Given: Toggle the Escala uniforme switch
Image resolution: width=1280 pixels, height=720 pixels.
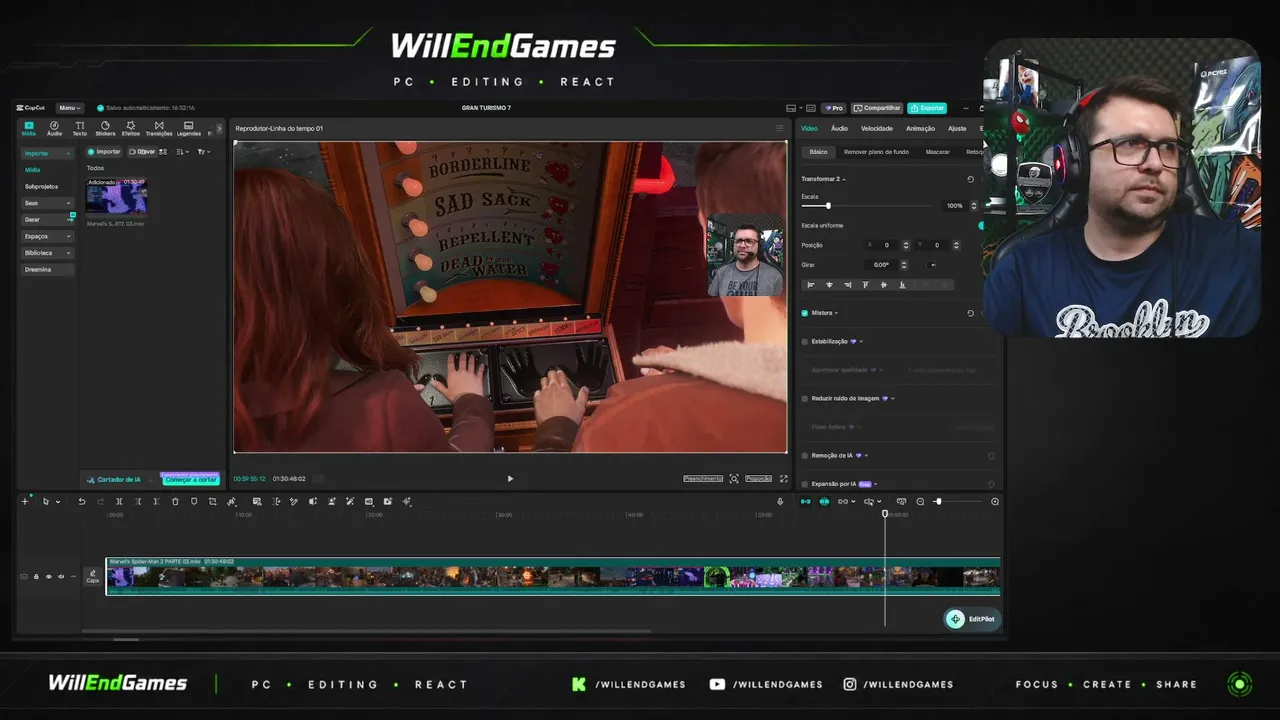Looking at the screenshot, I should click(x=980, y=225).
